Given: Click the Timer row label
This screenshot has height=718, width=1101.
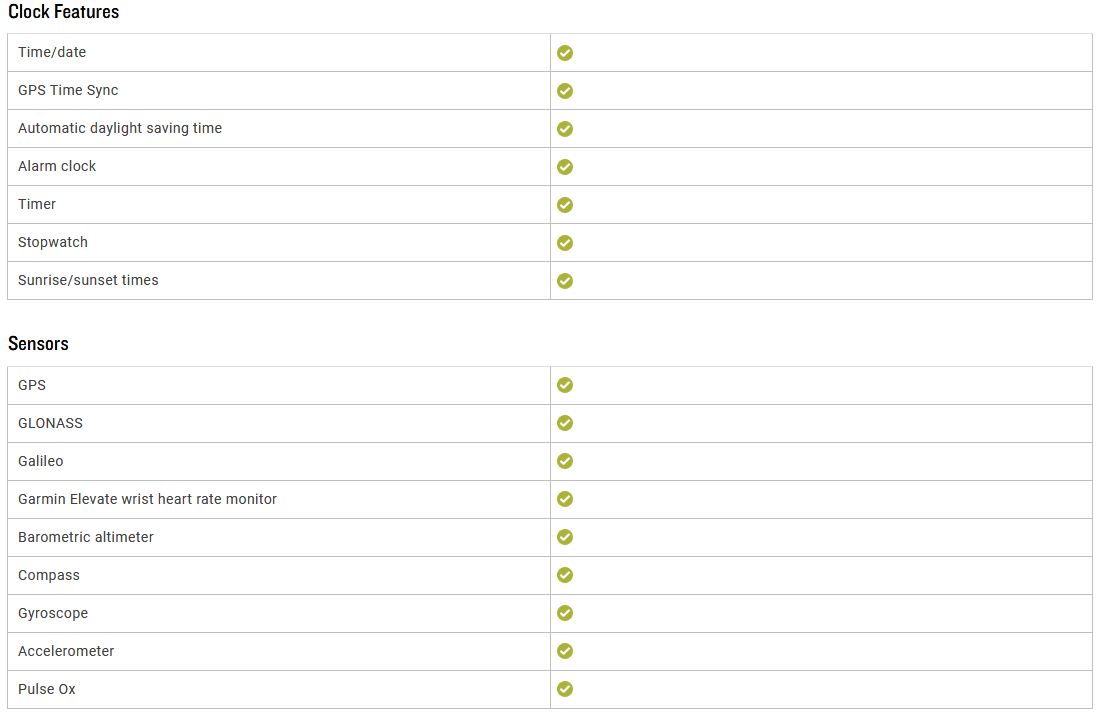Looking at the screenshot, I should pyautogui.click(x=37, y=204).
